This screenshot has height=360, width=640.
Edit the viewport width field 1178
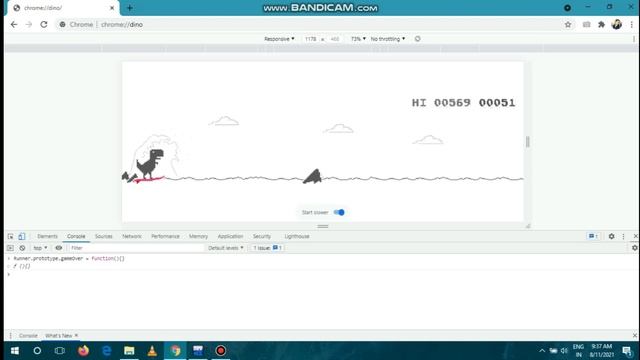click(x=310, y=39)
